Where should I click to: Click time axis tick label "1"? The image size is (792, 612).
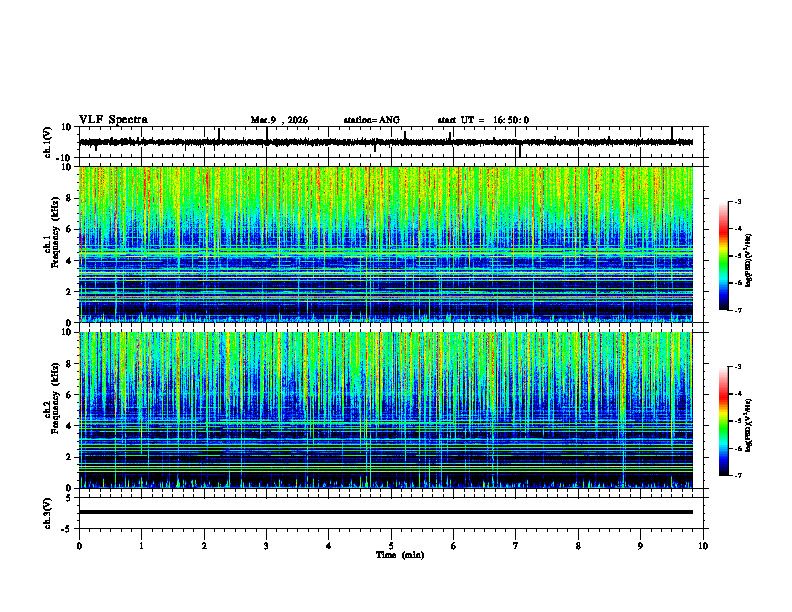click(142, 546)
